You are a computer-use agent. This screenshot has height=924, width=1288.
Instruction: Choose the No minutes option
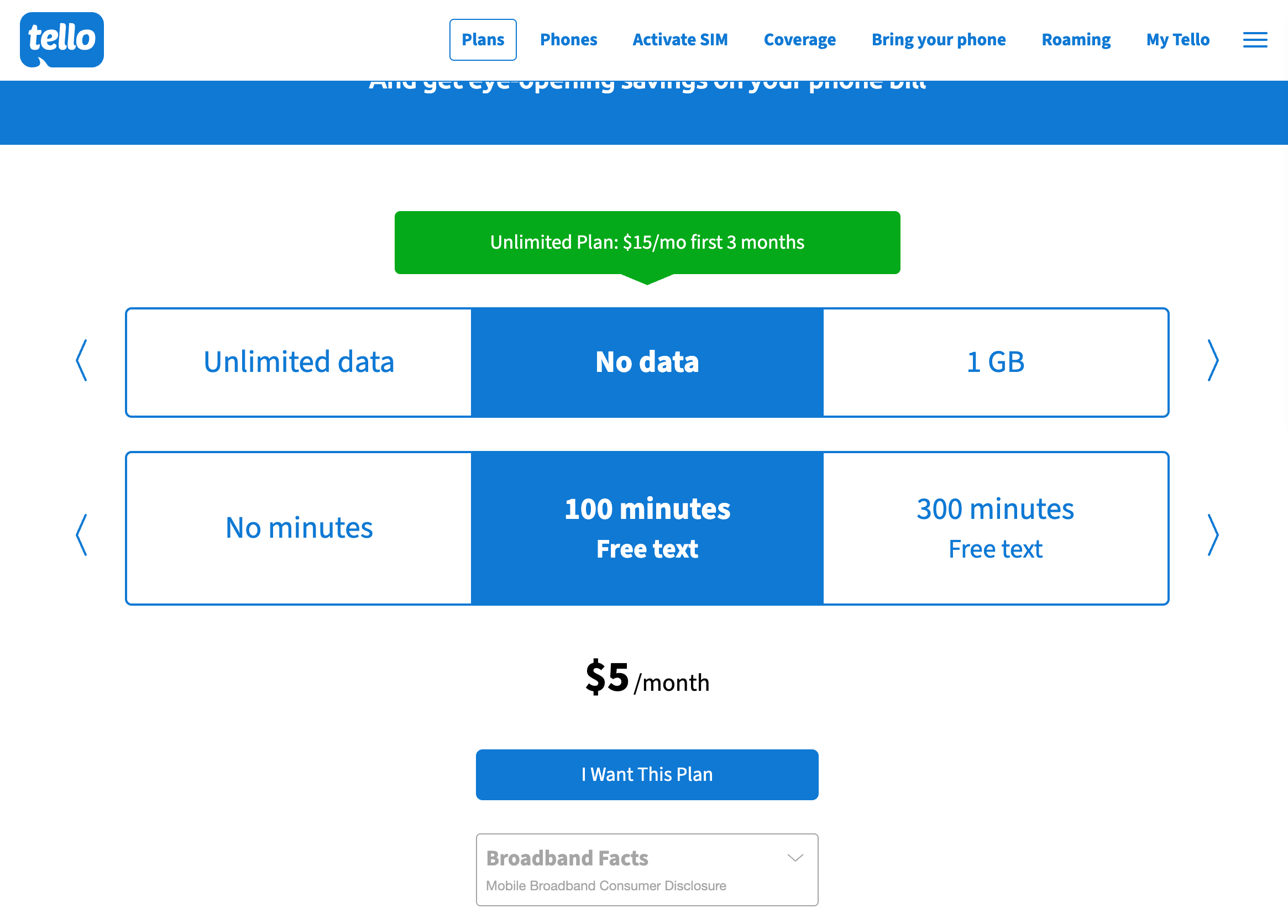(299, 528)
